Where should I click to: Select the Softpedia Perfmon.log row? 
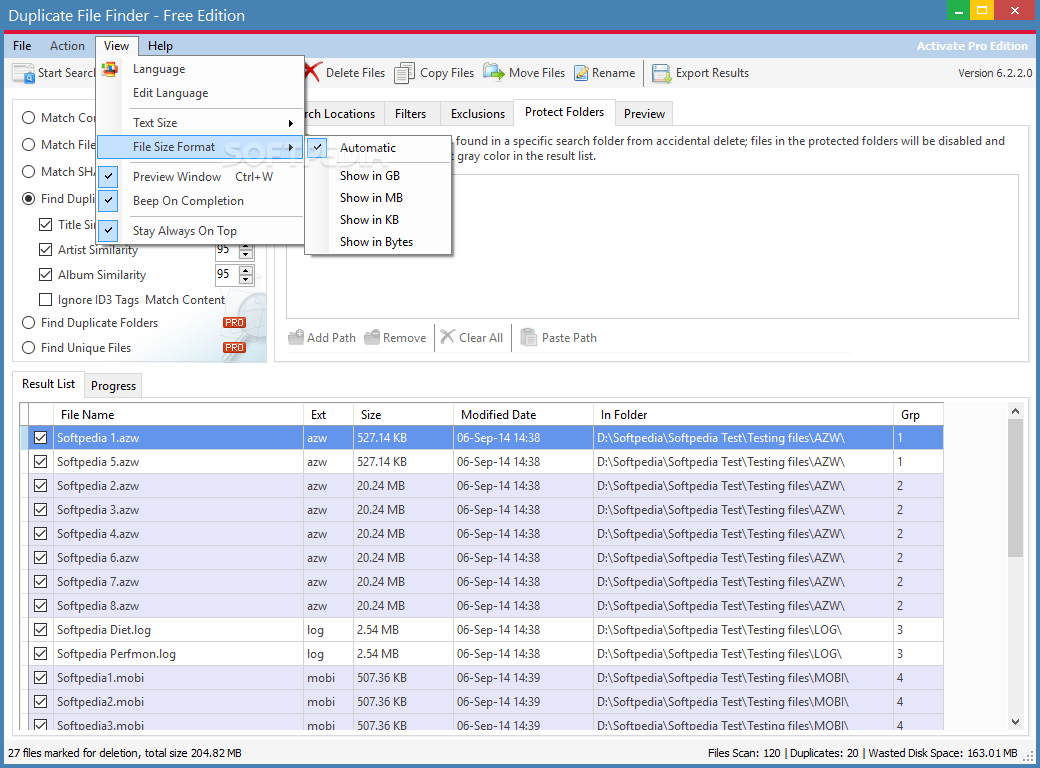(482, 653)
